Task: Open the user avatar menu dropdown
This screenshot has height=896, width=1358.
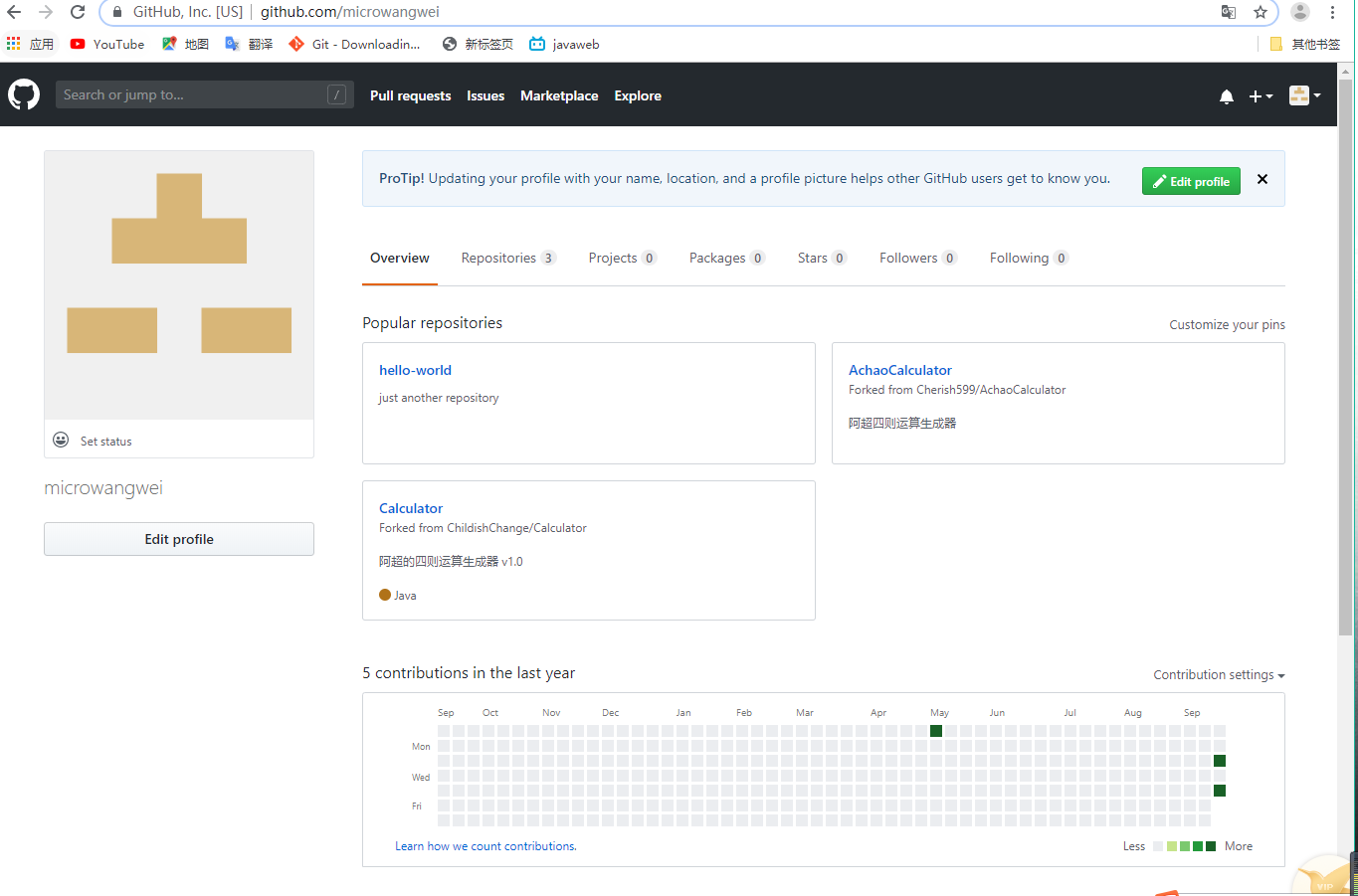Action: [x=1304, y=95]
